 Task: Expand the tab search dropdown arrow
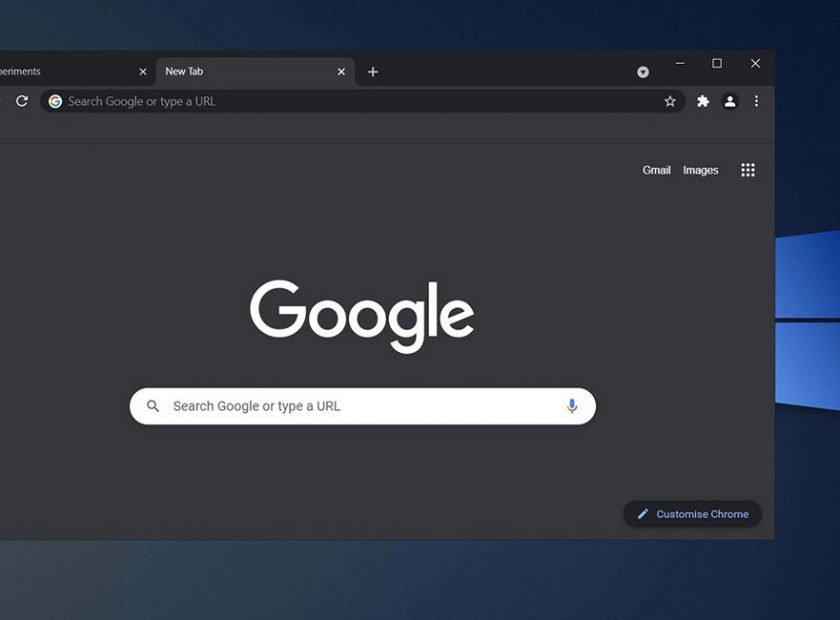click(x=643, y=72)
